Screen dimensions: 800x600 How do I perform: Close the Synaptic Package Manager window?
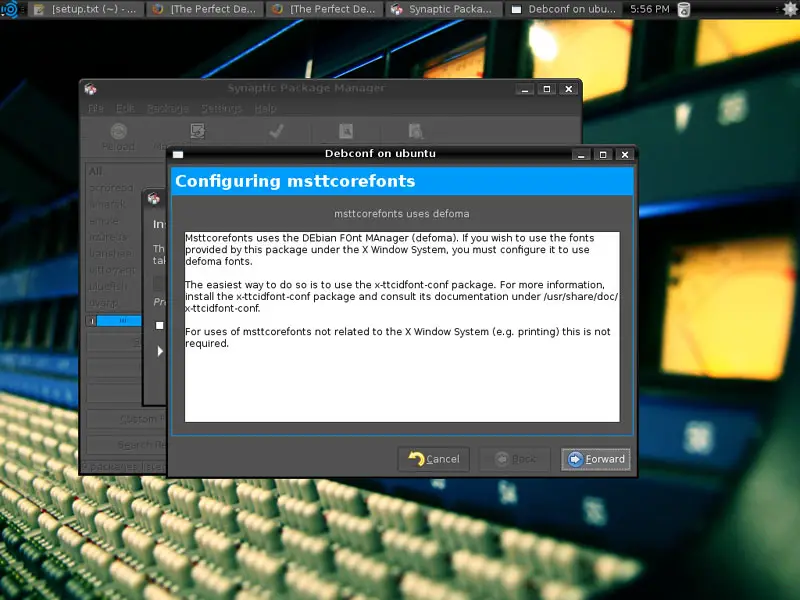click(x=568, y=89)
